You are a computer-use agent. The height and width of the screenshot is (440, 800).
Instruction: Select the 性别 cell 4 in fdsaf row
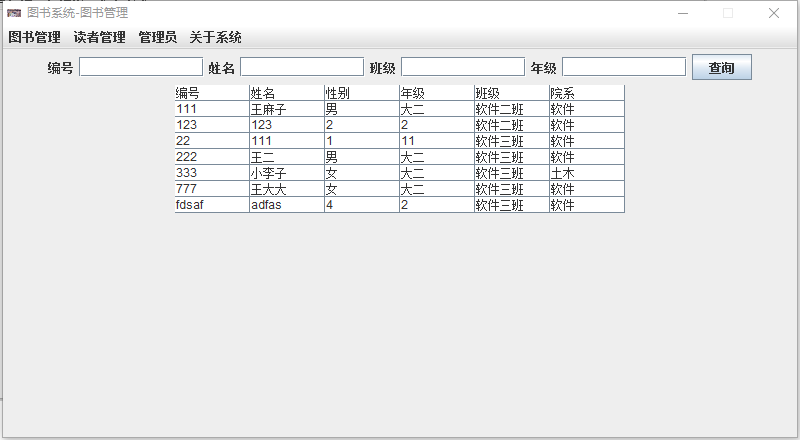[x=362, y=205]
